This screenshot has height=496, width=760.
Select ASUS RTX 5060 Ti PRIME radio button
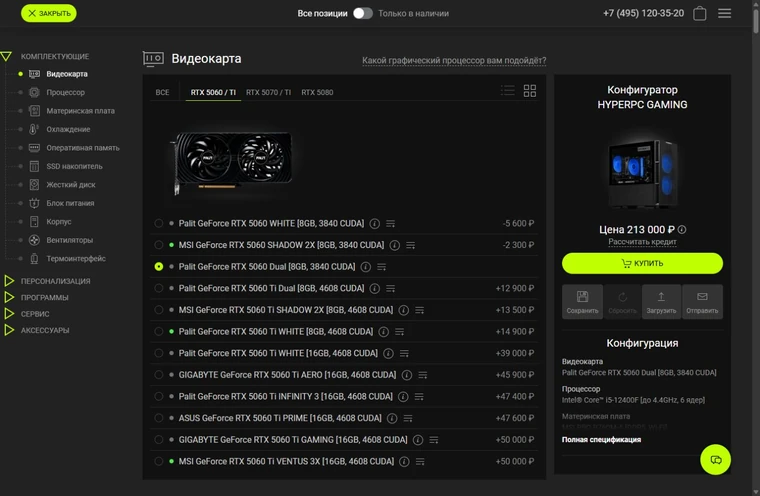coord(158,418)
